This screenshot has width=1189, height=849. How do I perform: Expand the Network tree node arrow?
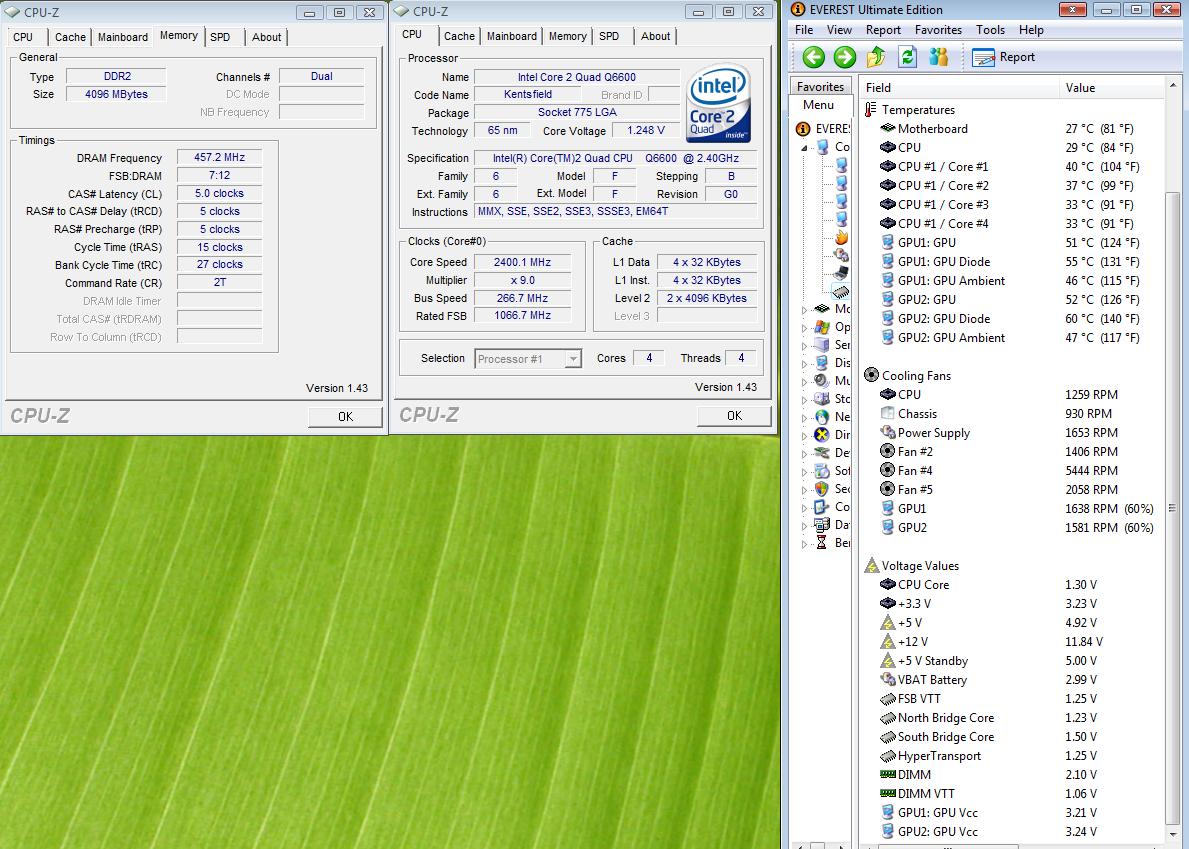(x=805, y=418)
